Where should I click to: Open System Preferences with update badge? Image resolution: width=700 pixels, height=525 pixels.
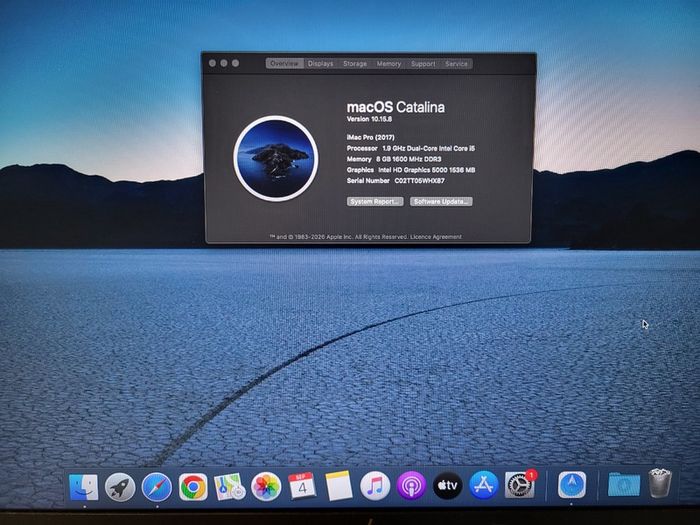pos(520,485)
